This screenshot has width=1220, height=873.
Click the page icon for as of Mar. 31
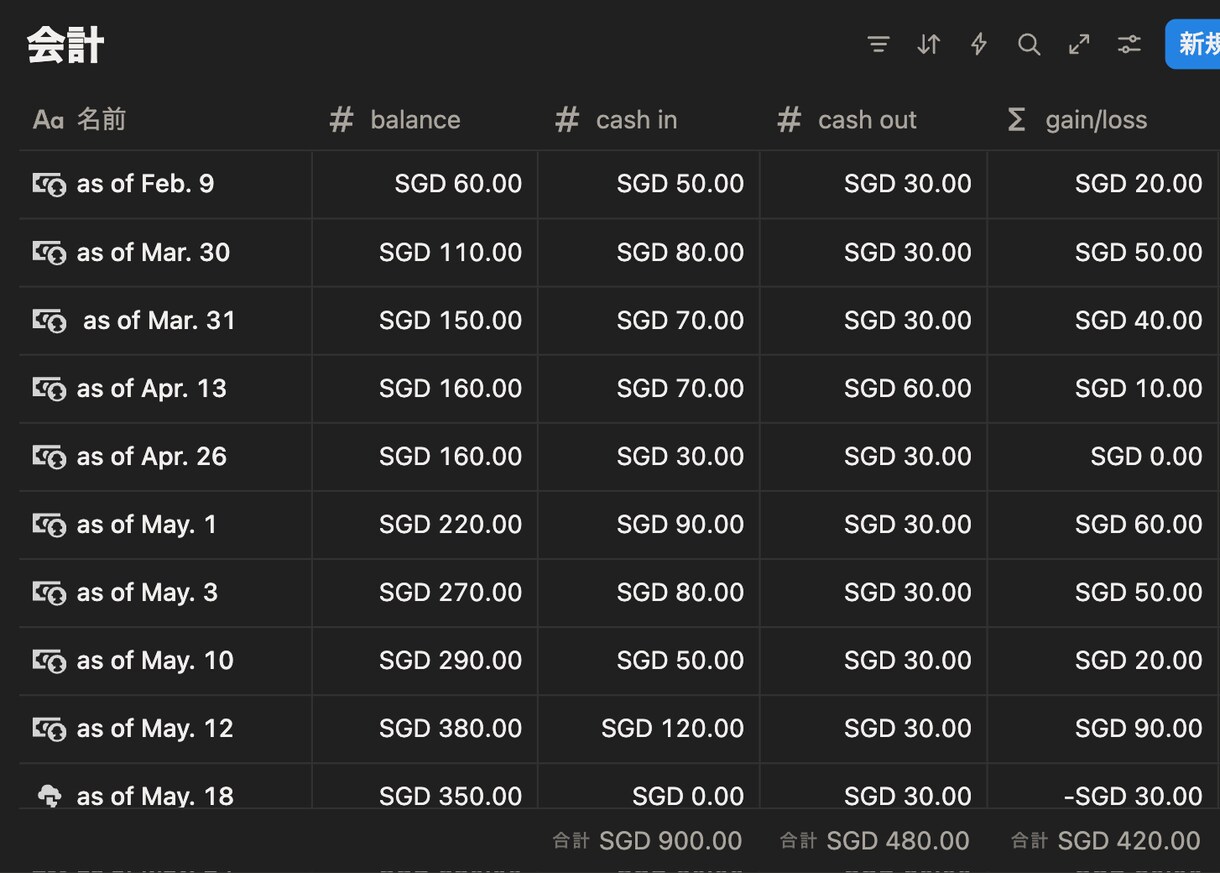(x=49, y=320)
